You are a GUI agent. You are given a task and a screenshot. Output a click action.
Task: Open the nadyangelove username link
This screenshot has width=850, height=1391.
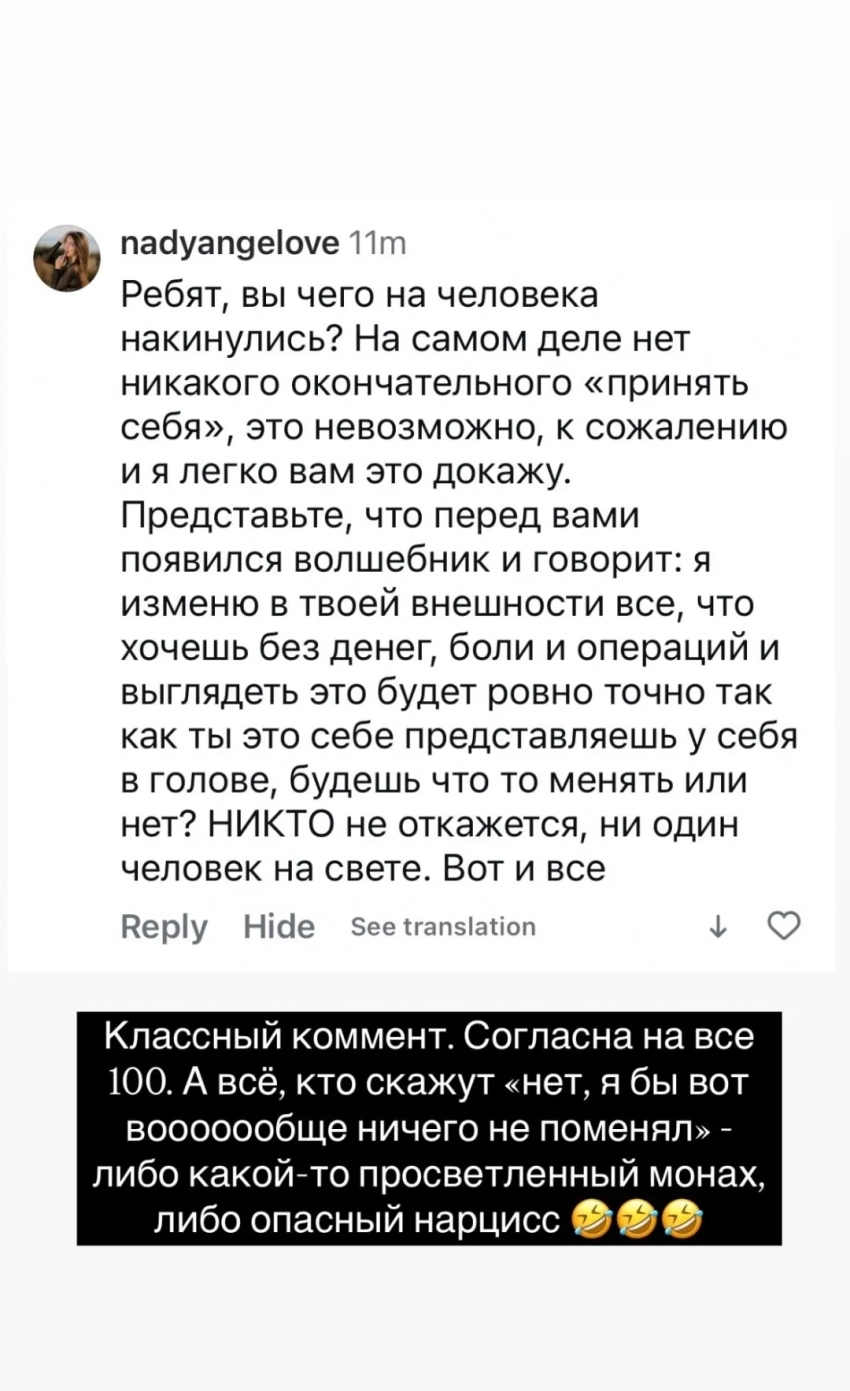point(229,244)
